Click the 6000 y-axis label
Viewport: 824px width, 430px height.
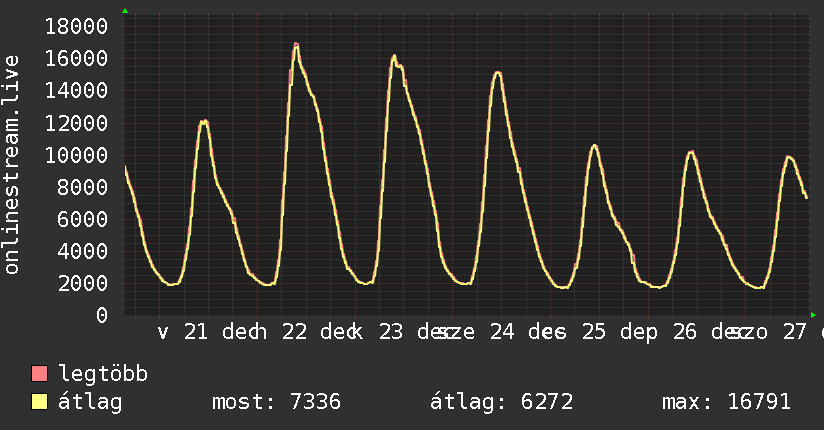point(83,219)
